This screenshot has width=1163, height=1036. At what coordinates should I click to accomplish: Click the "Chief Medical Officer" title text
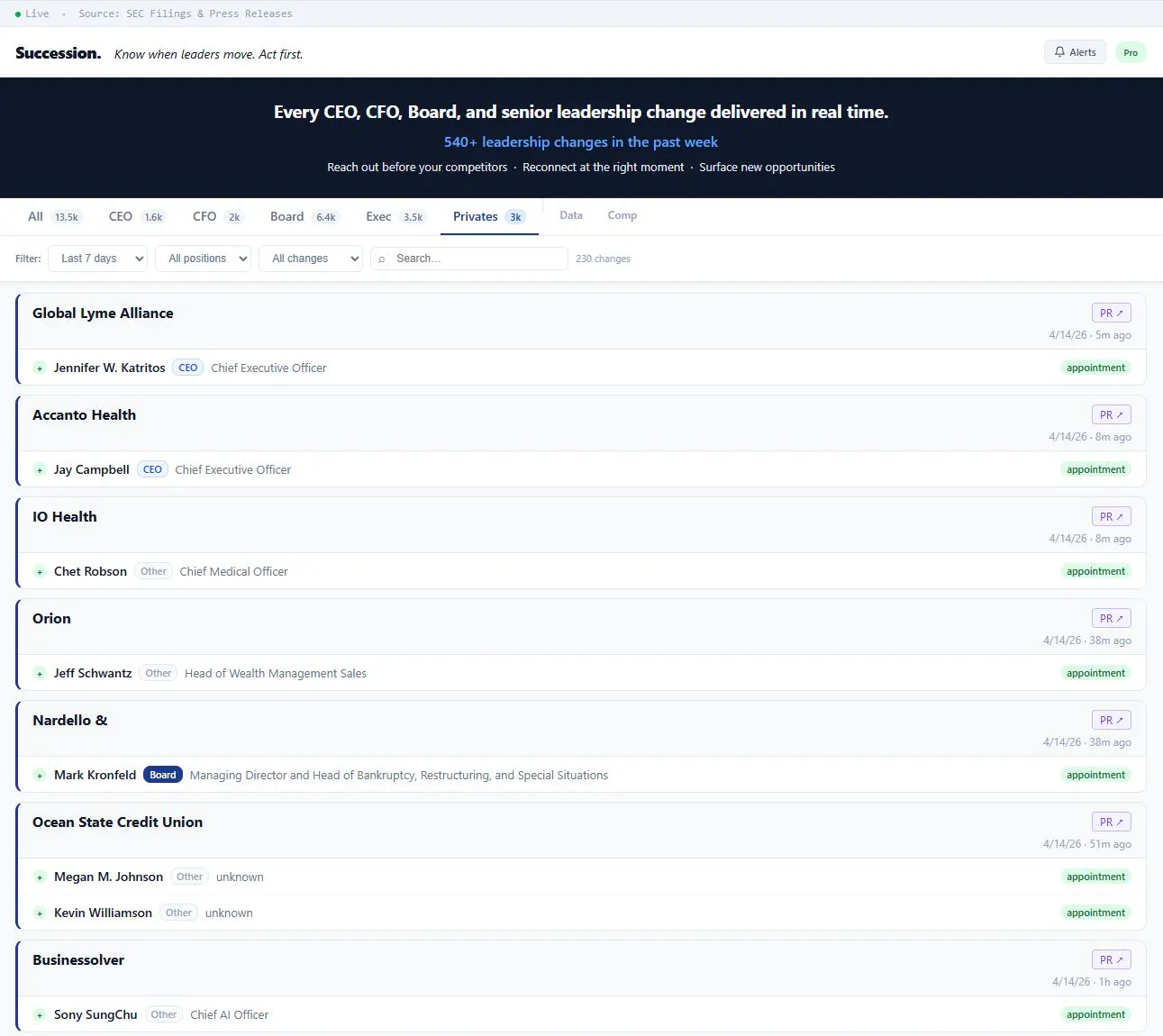(233, 571)
